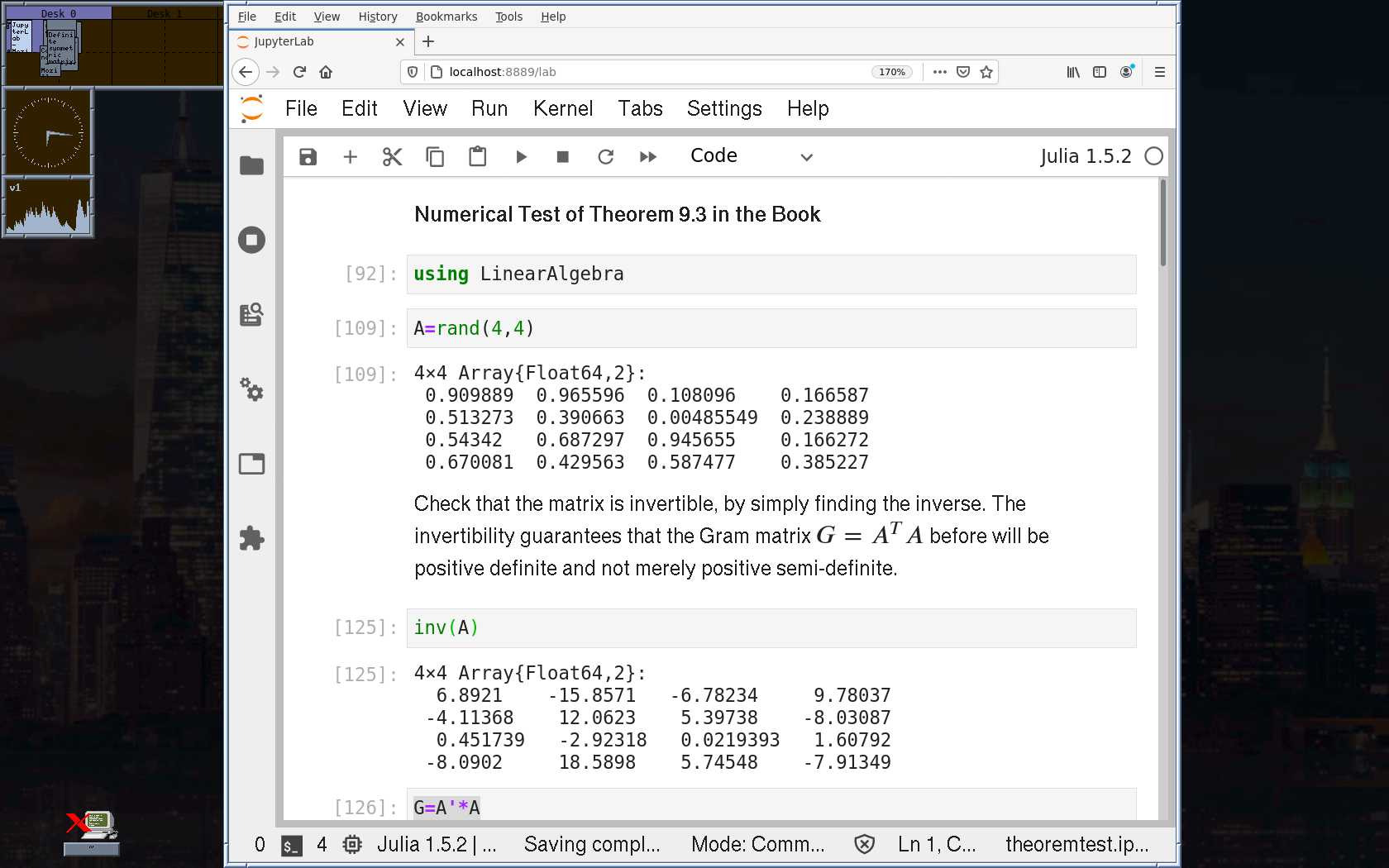Click the Julia 1.5.2 kernel name button

point(1085,156)
